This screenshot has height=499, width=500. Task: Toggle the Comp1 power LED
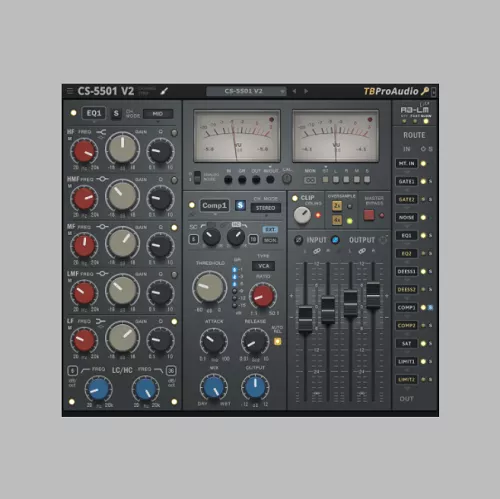pos(192,205)
